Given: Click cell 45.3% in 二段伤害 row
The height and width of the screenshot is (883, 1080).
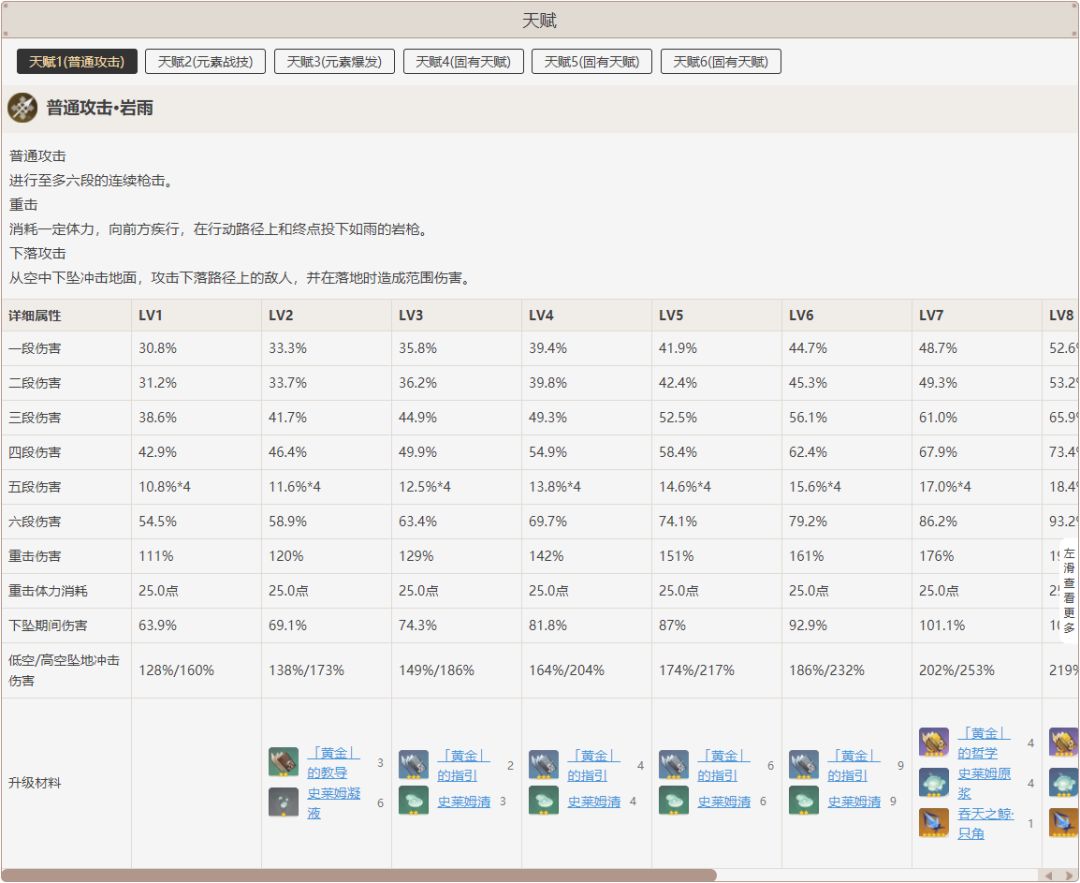Looking at the screenshot, I should [x=847, y=383].
